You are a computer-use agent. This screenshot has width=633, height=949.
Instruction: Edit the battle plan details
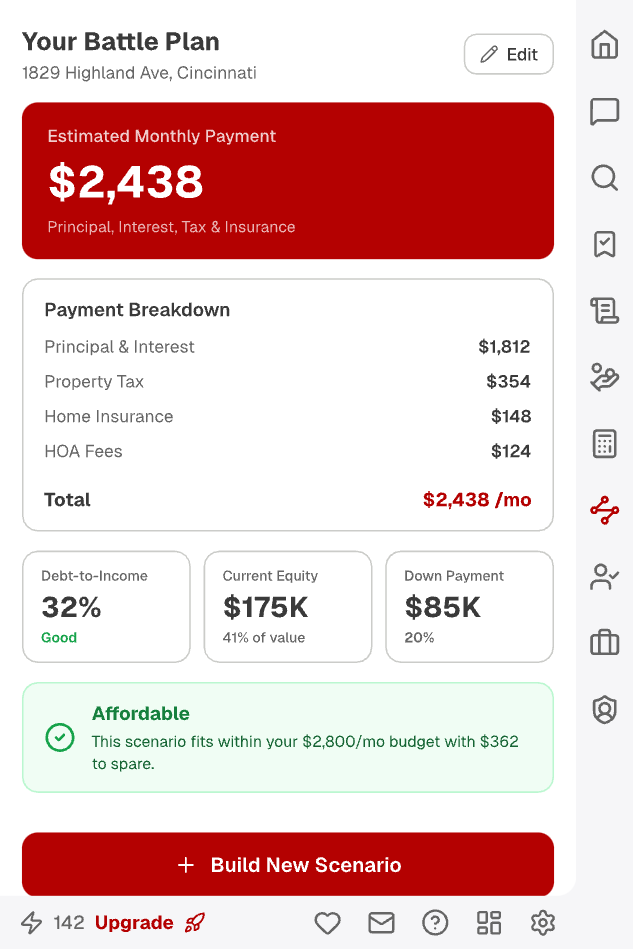[508, 54]
